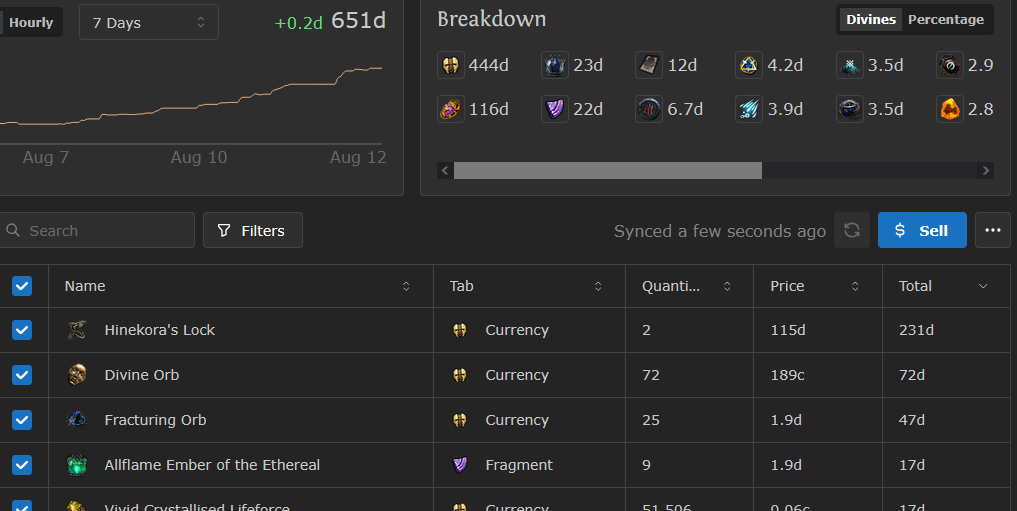
Task: Click the breakdown icon valued 23d
Action: click(x=555, y=65)
